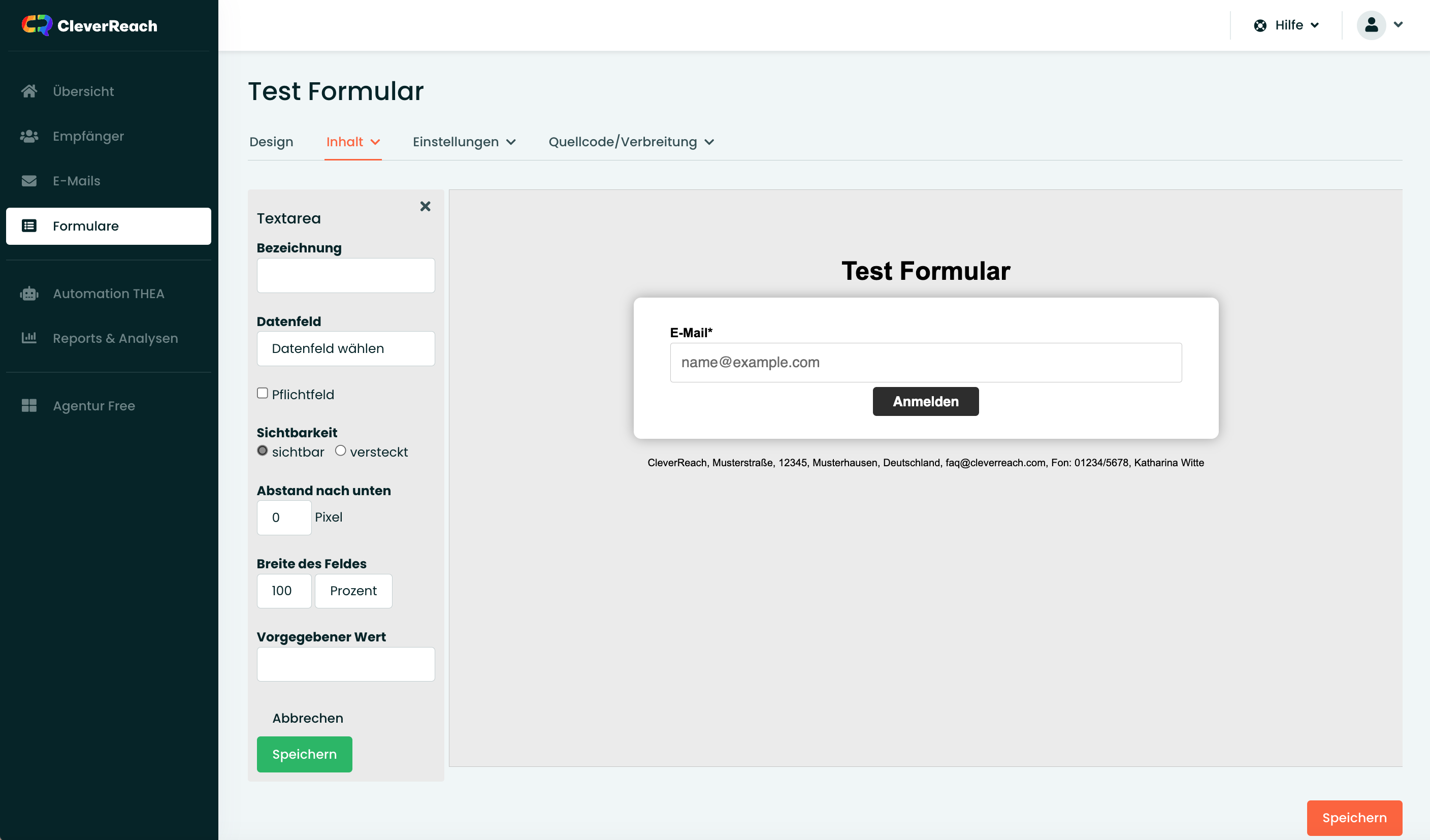Click the Reports & Analysen chart icon
This screenshot has width=1430, height=840.
(29, 338)
